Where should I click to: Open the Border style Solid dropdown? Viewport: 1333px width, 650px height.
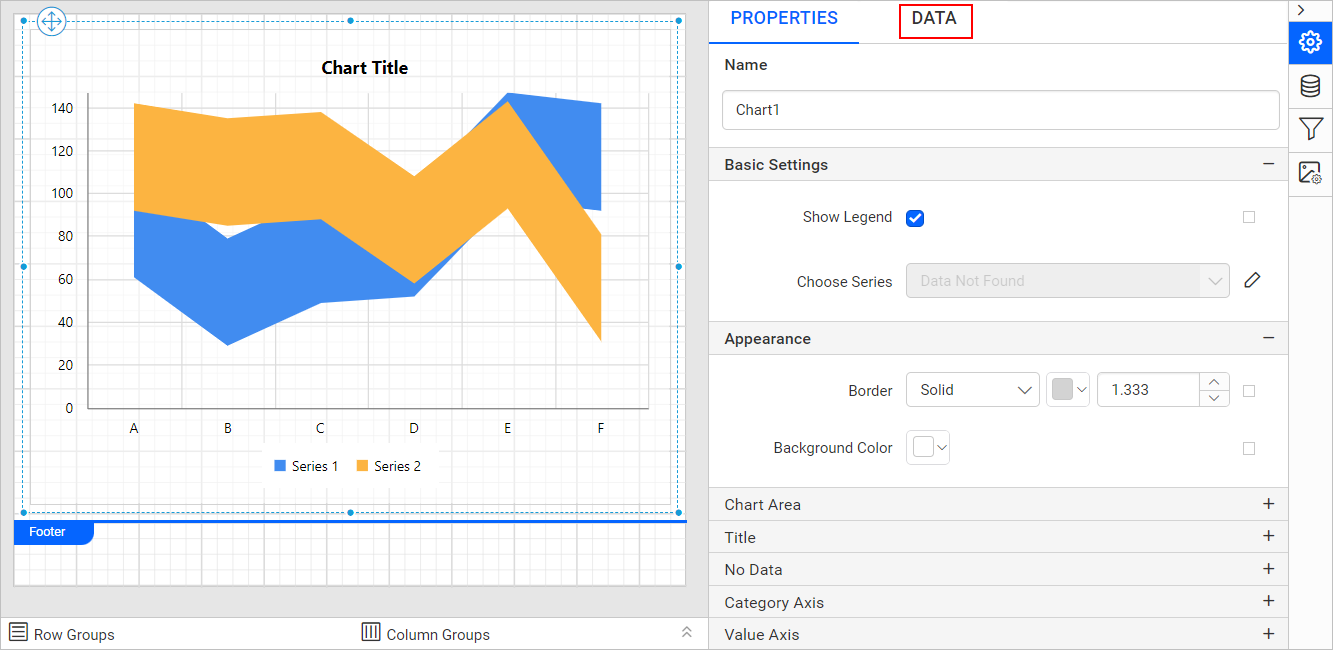point(972,390)
